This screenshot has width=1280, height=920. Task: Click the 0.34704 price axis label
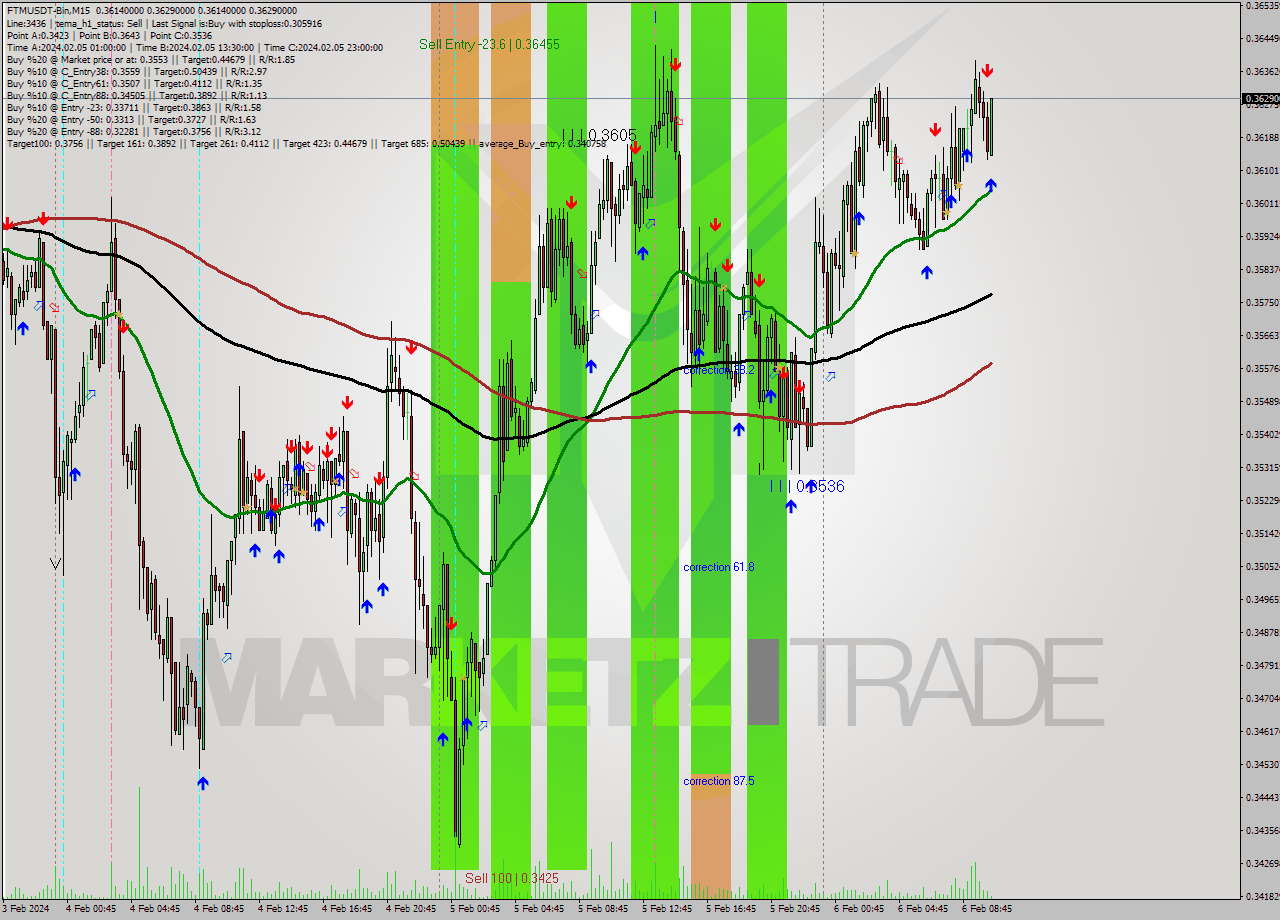(x=1263, y=698)
